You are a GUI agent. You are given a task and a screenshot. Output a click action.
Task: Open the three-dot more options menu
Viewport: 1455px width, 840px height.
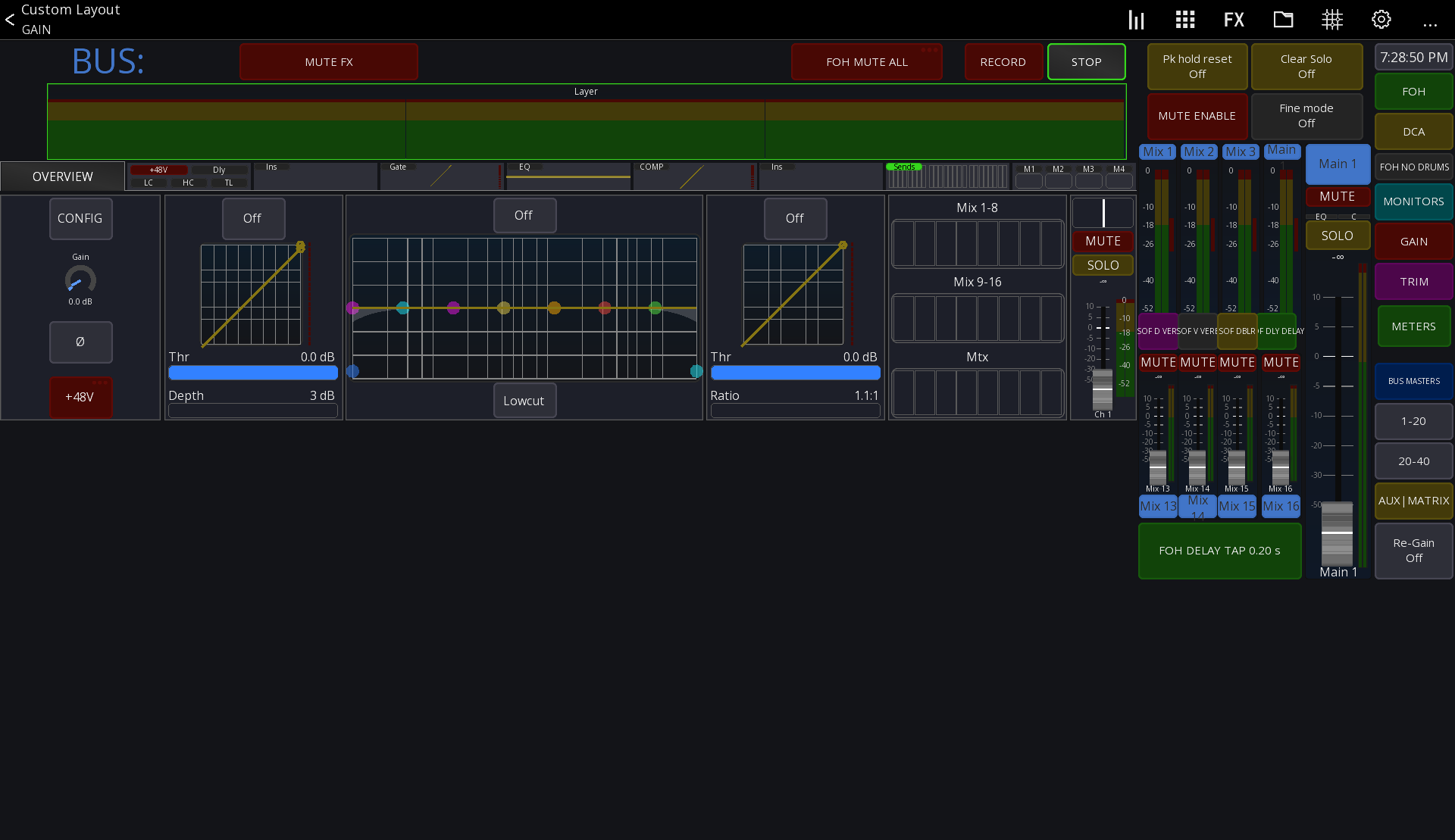point(1430,24)
